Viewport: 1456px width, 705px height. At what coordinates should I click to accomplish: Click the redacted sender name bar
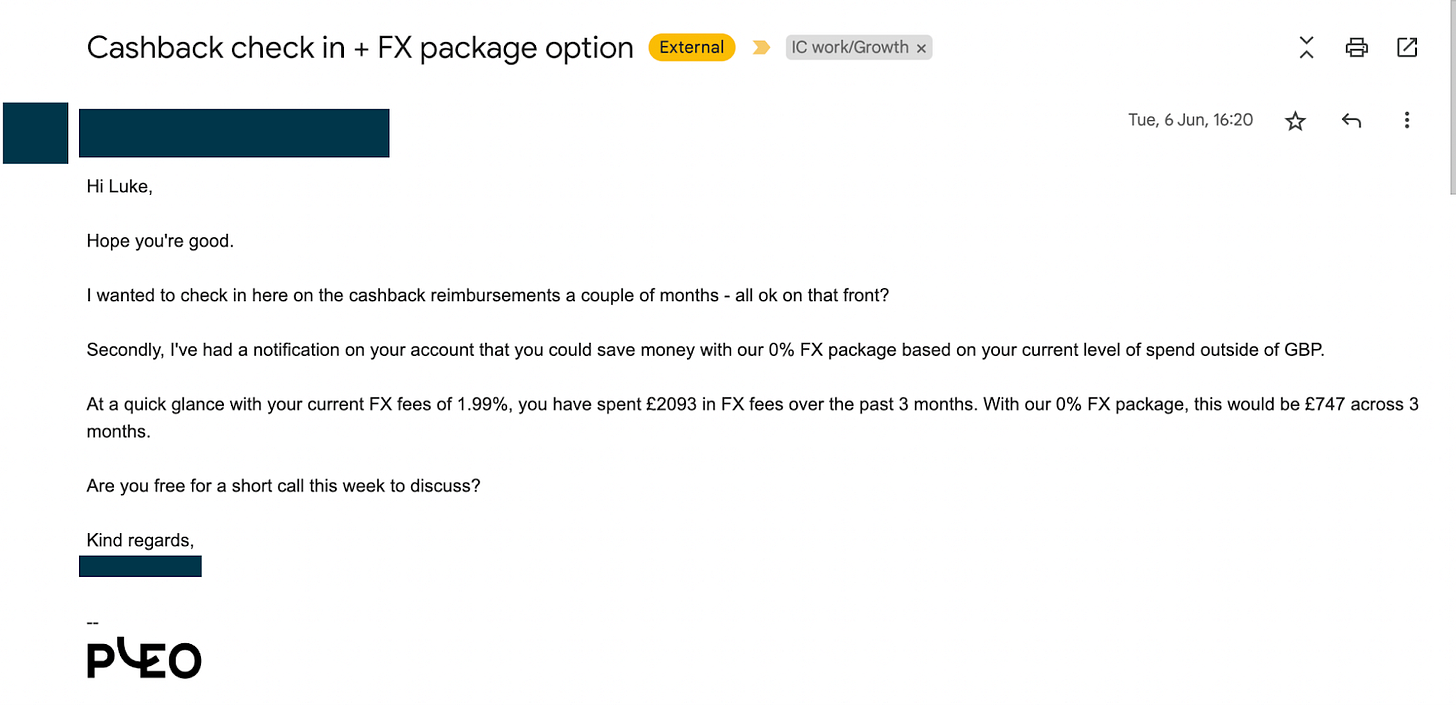tap(234, 133)
